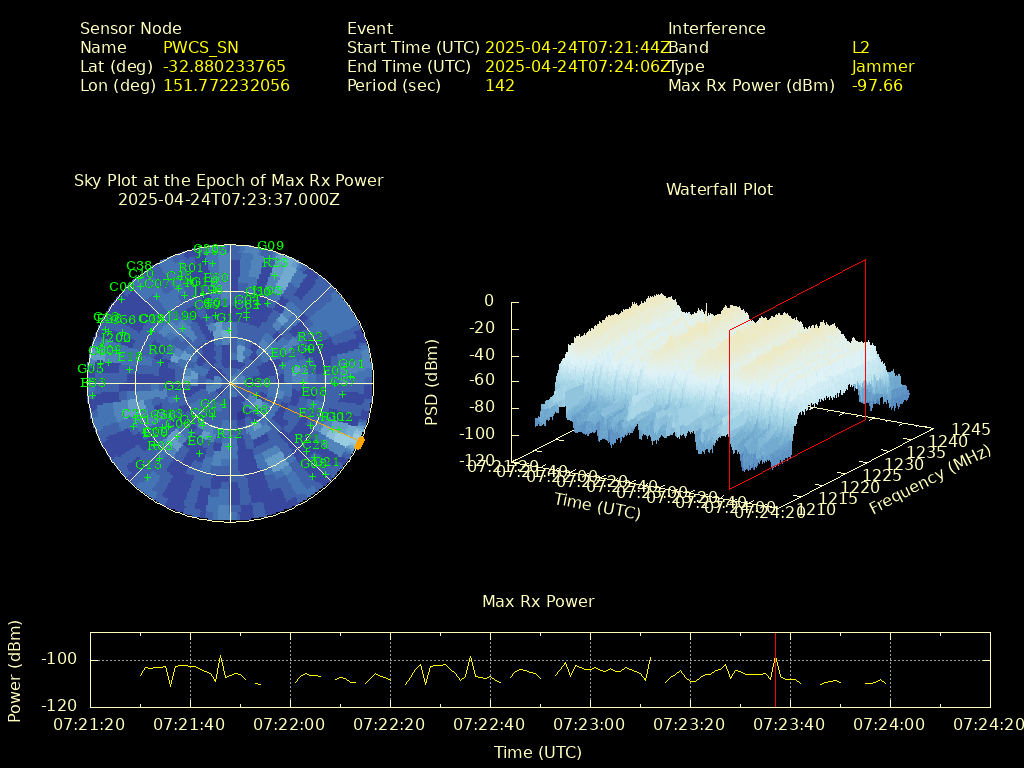Select satellite G22 near sky plot center

coord(176,386)
